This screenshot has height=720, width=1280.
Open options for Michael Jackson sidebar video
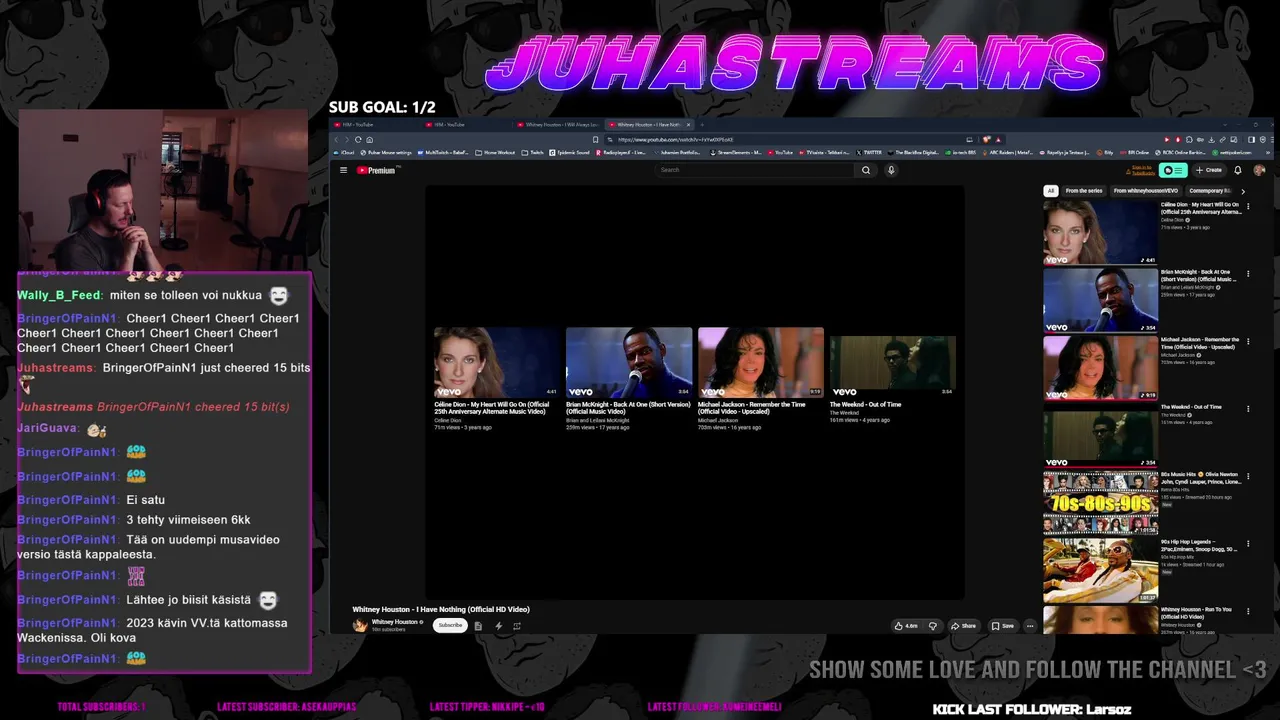[x=1247, y=341]
